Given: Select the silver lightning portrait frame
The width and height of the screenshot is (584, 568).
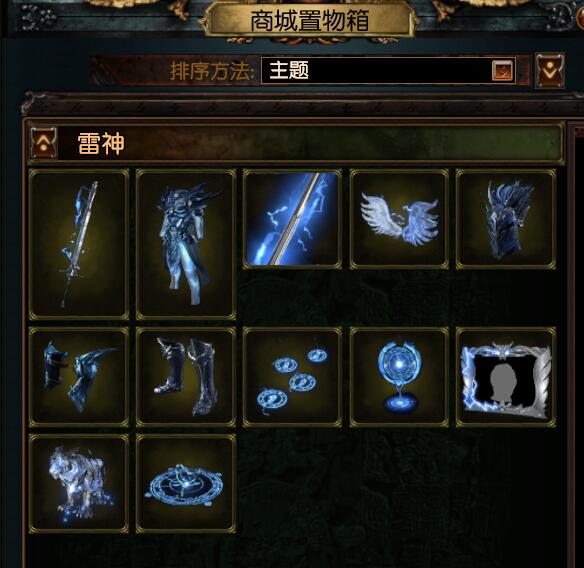Looking at the screenshot, I should click(x=506, y=377).
